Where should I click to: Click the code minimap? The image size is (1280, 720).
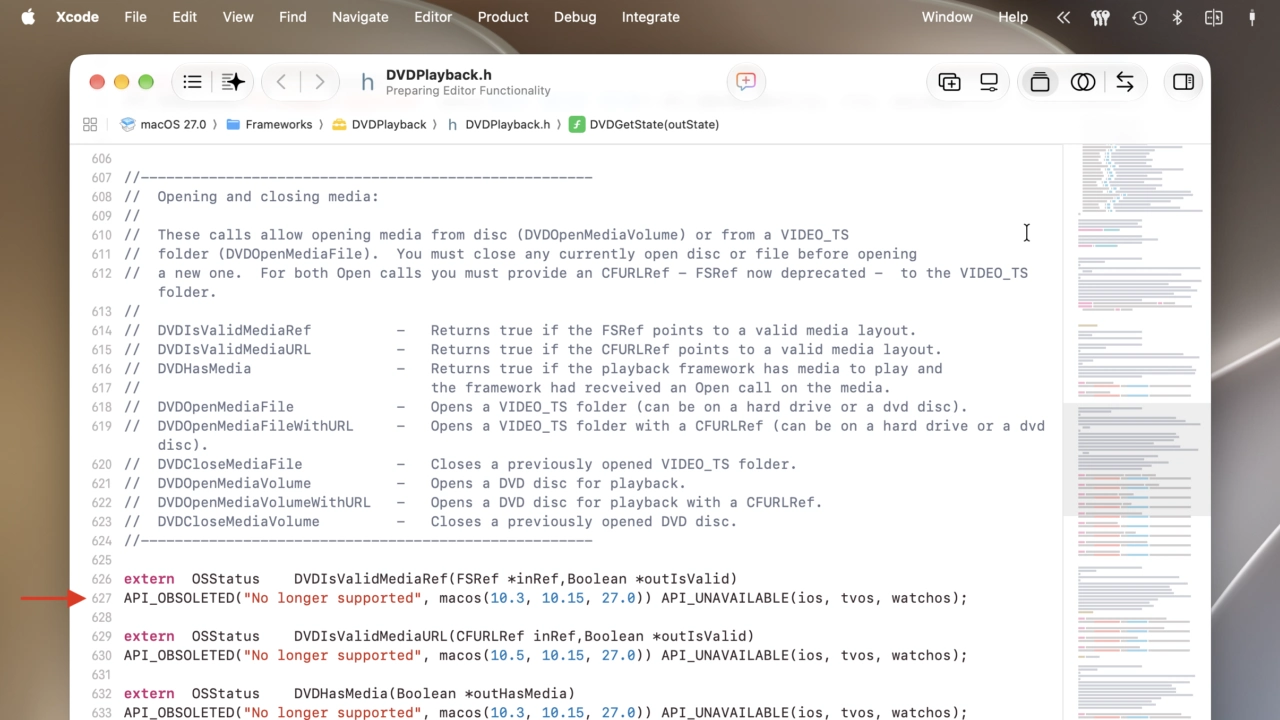point(1137,431)
